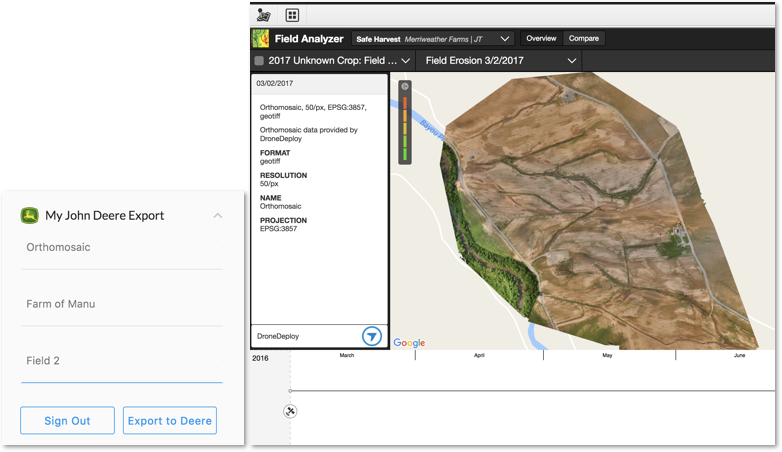
Task: Click the DroneDeploy funnel filter icon
Action: (372, 336)
